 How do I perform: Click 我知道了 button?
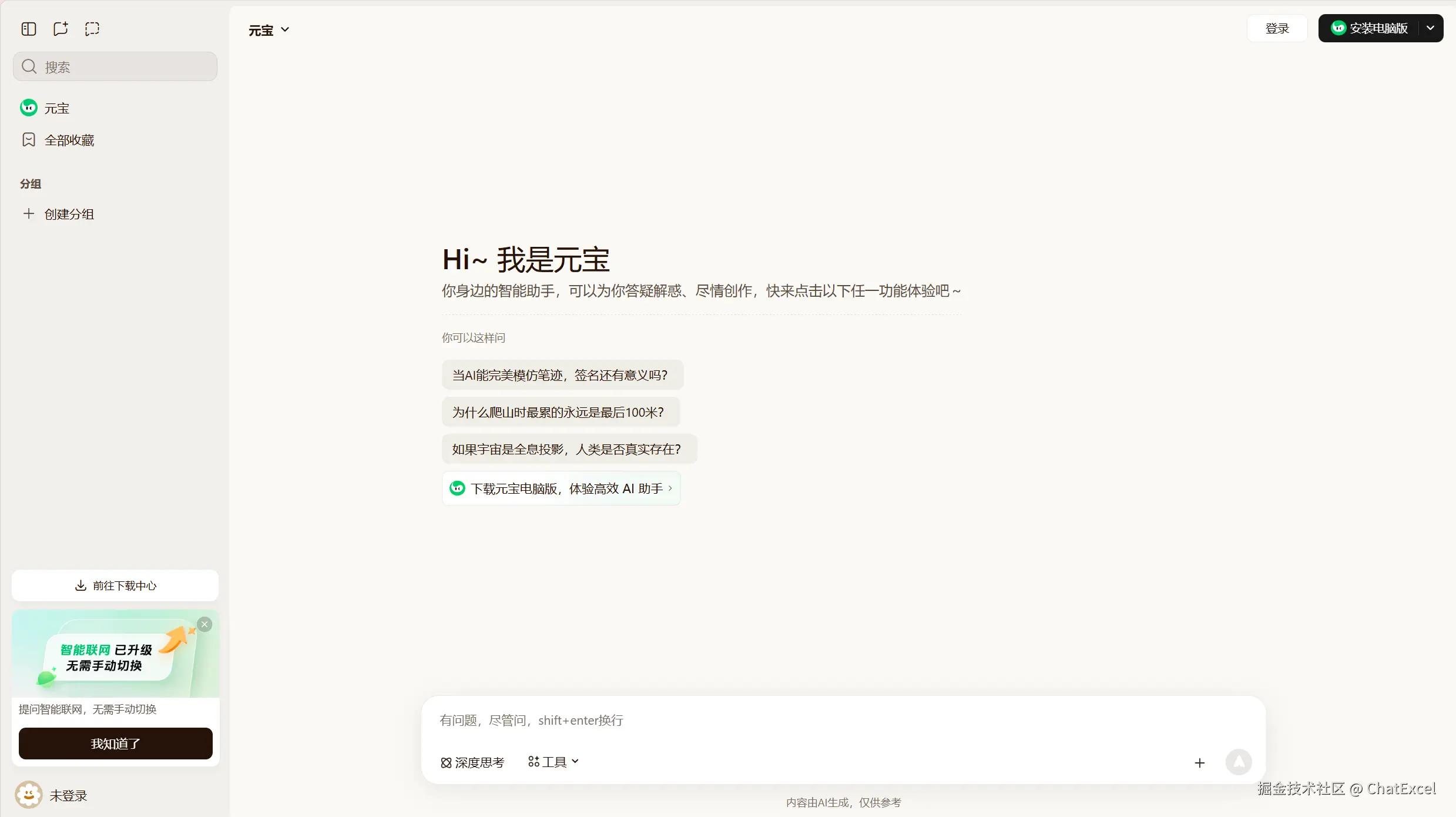115,744
